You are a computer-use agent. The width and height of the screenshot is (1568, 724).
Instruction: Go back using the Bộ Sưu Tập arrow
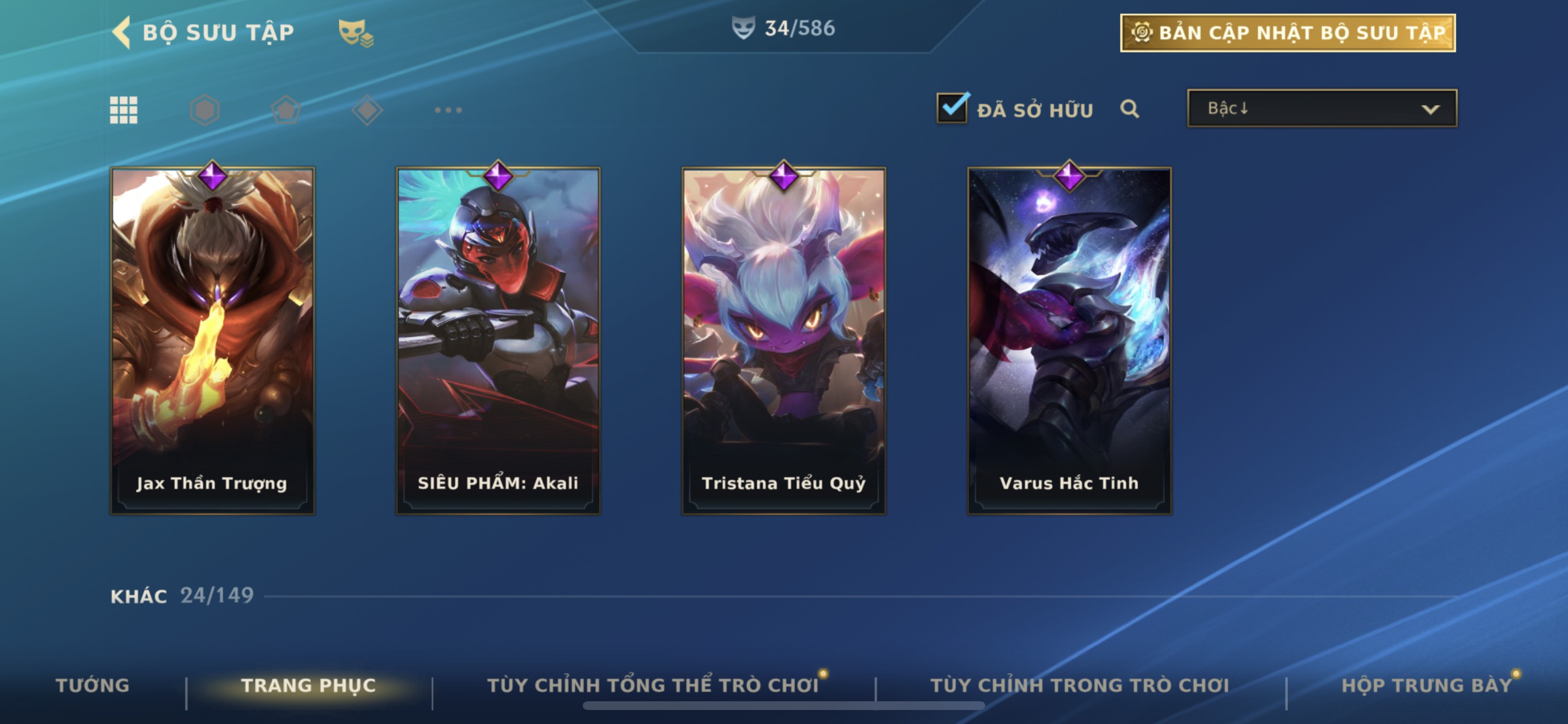pos(121,31)
